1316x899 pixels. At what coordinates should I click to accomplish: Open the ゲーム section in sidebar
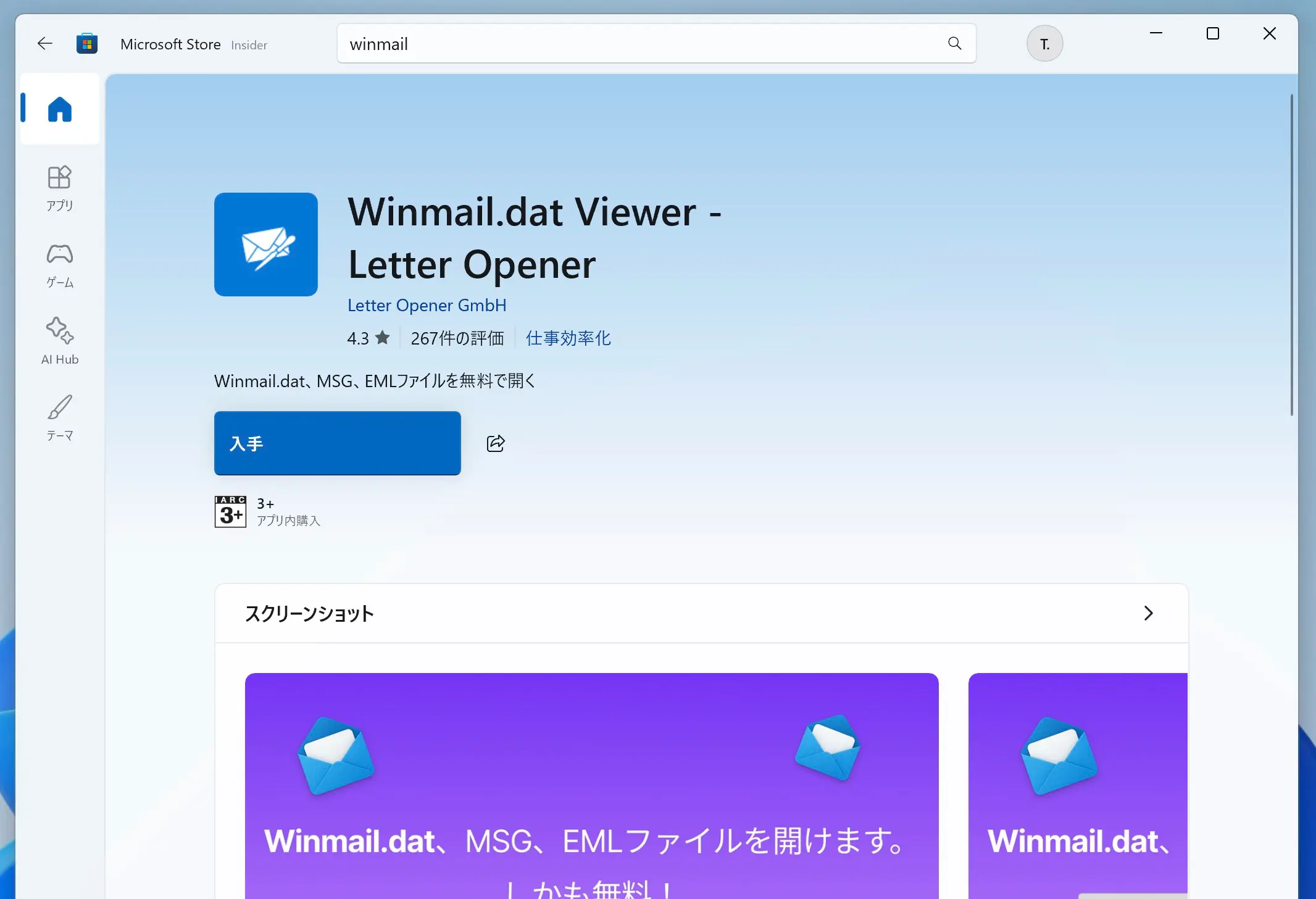pos(59,266)
